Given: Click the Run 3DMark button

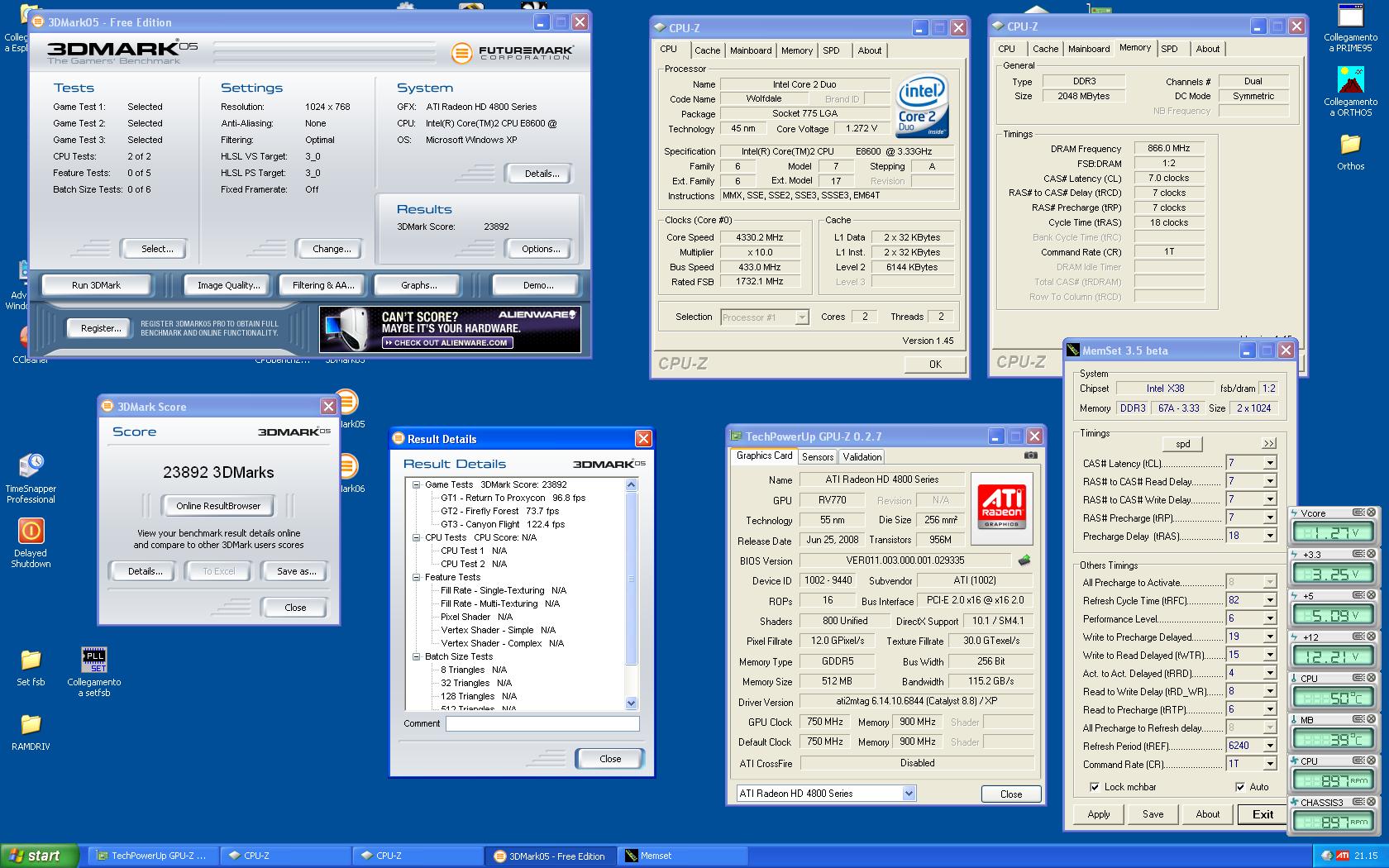Looking at the screenshot, I should click(x=96, y=285).
